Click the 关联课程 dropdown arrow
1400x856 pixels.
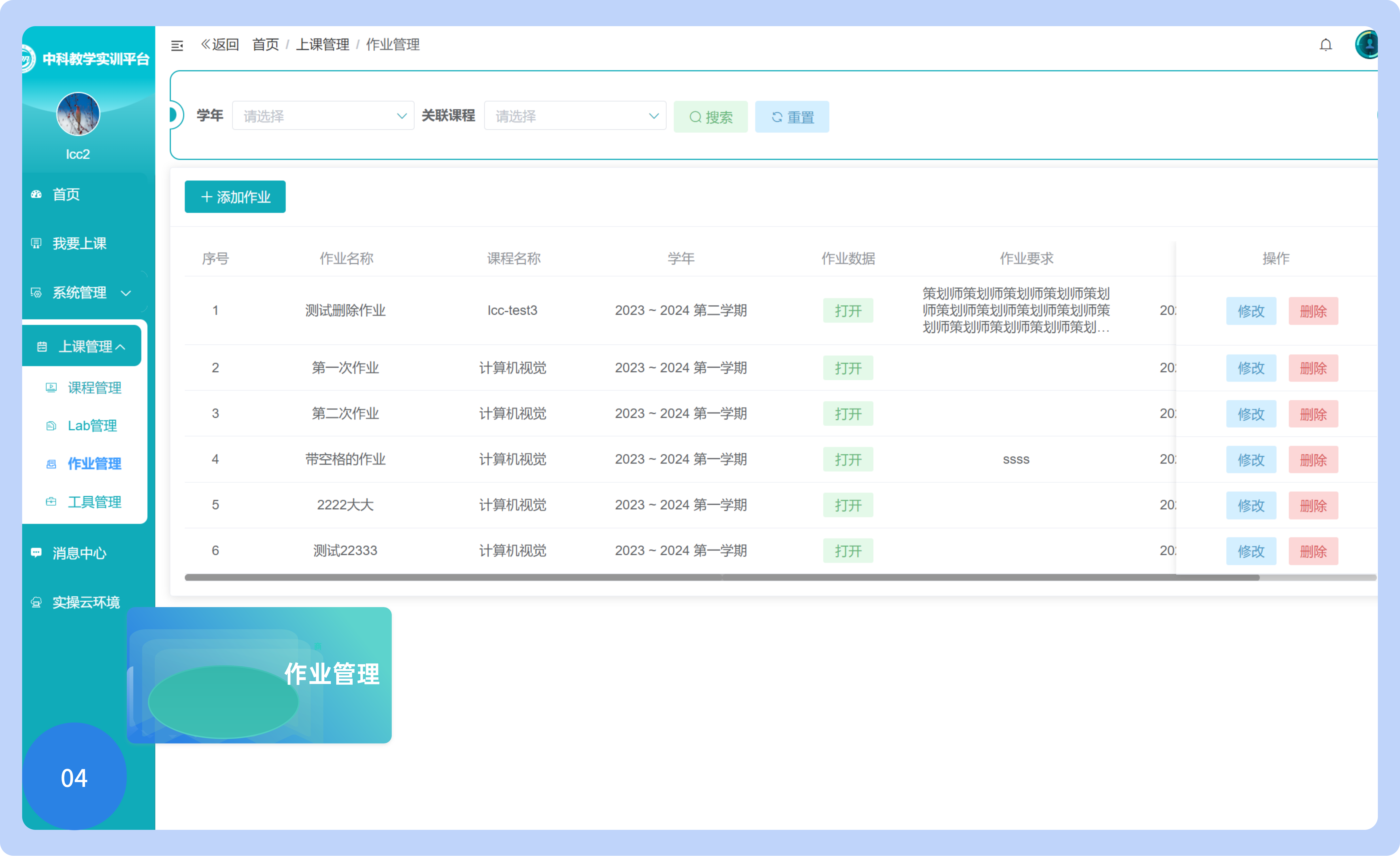click(x=654, y=116)
